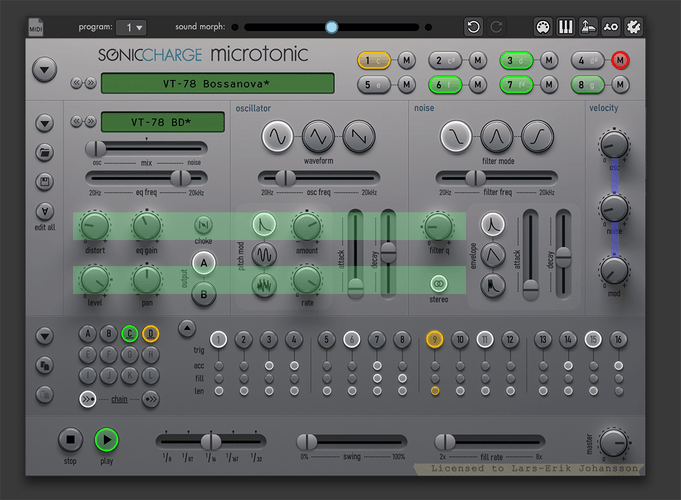Select the previous pattern preset arrow
681x500 pixels.
pos(76,83)
